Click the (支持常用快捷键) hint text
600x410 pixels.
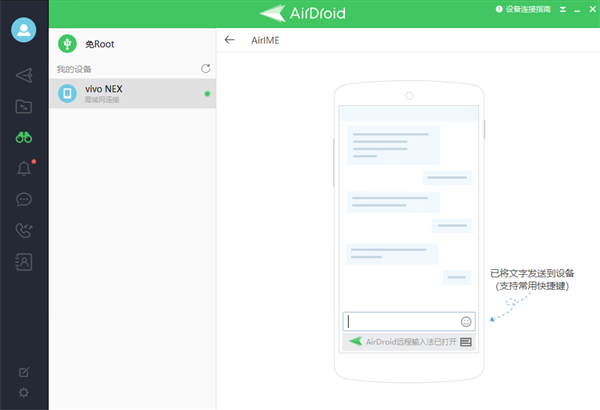532,286
